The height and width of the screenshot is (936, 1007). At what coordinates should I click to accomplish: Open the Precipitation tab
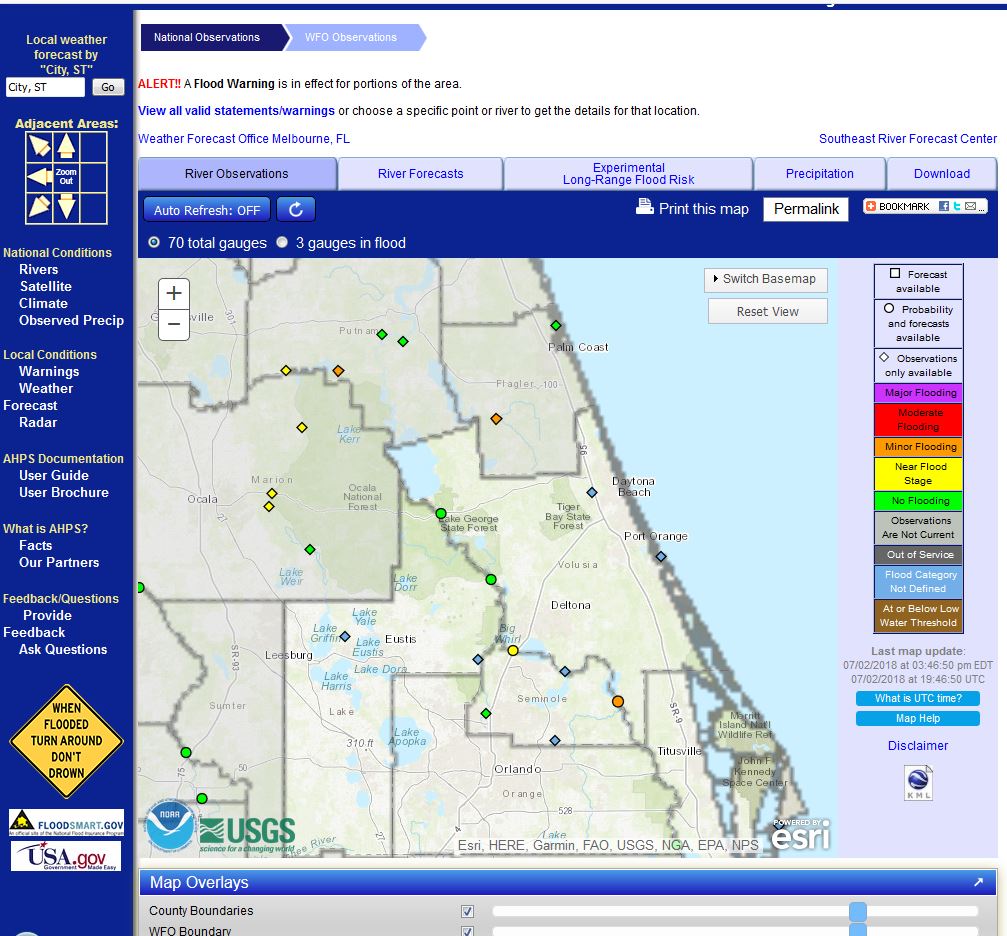(819, 174)
